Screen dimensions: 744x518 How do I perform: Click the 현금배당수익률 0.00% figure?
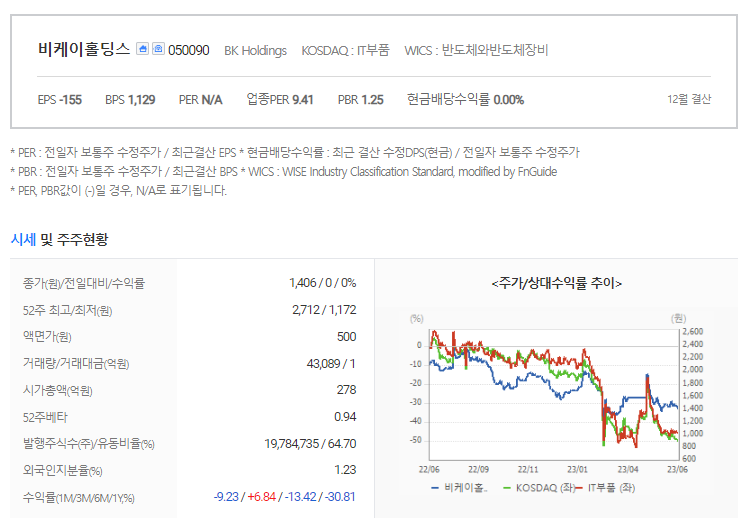click(x=465, y=100)
